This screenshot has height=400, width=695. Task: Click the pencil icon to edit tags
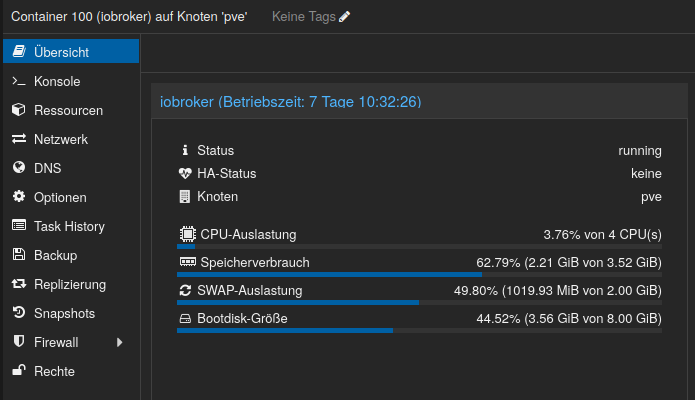click(x=345, y=17)
